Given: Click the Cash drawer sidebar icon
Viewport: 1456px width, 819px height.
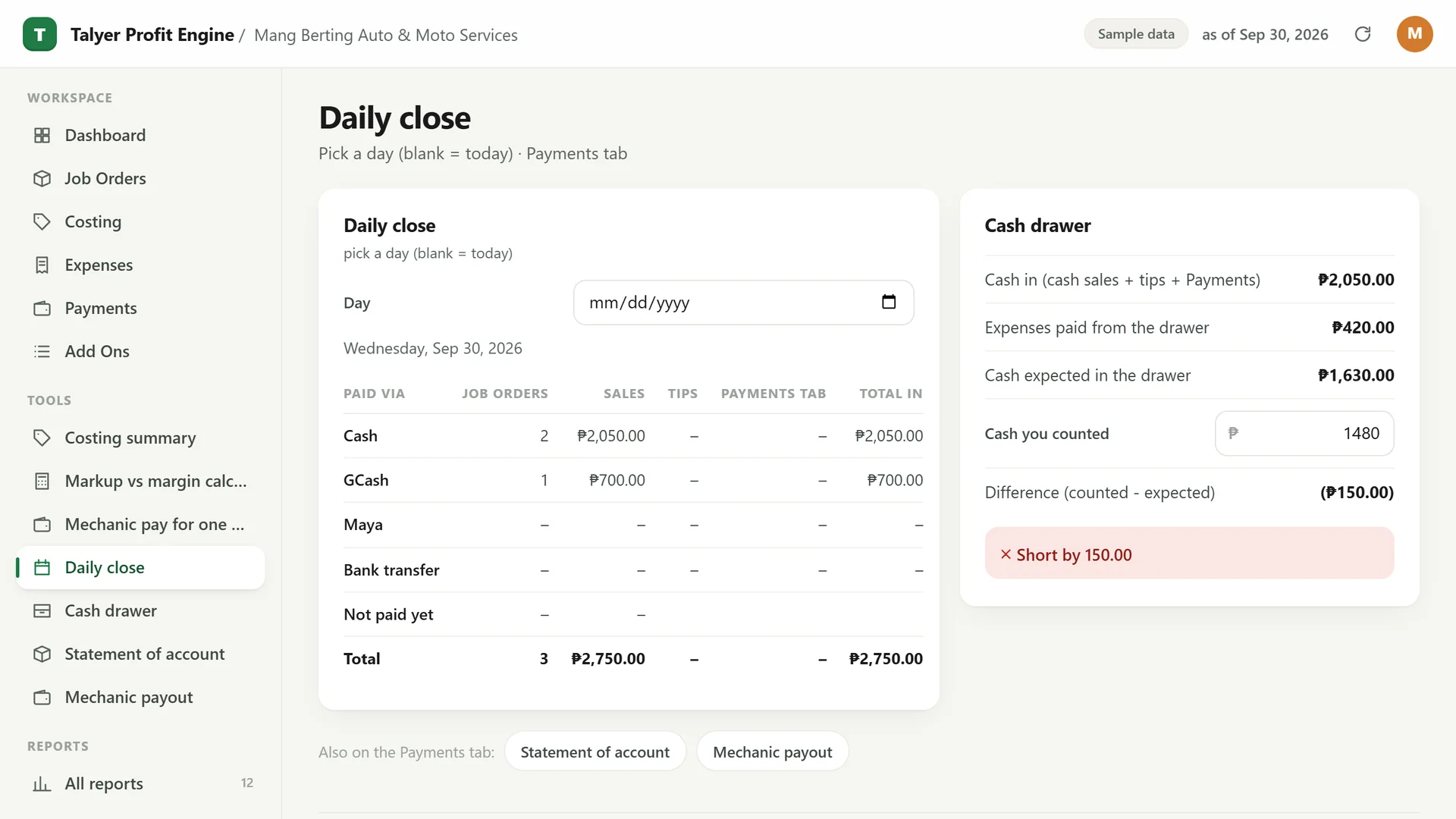Looking at the screenshot, I should point(42,610).
